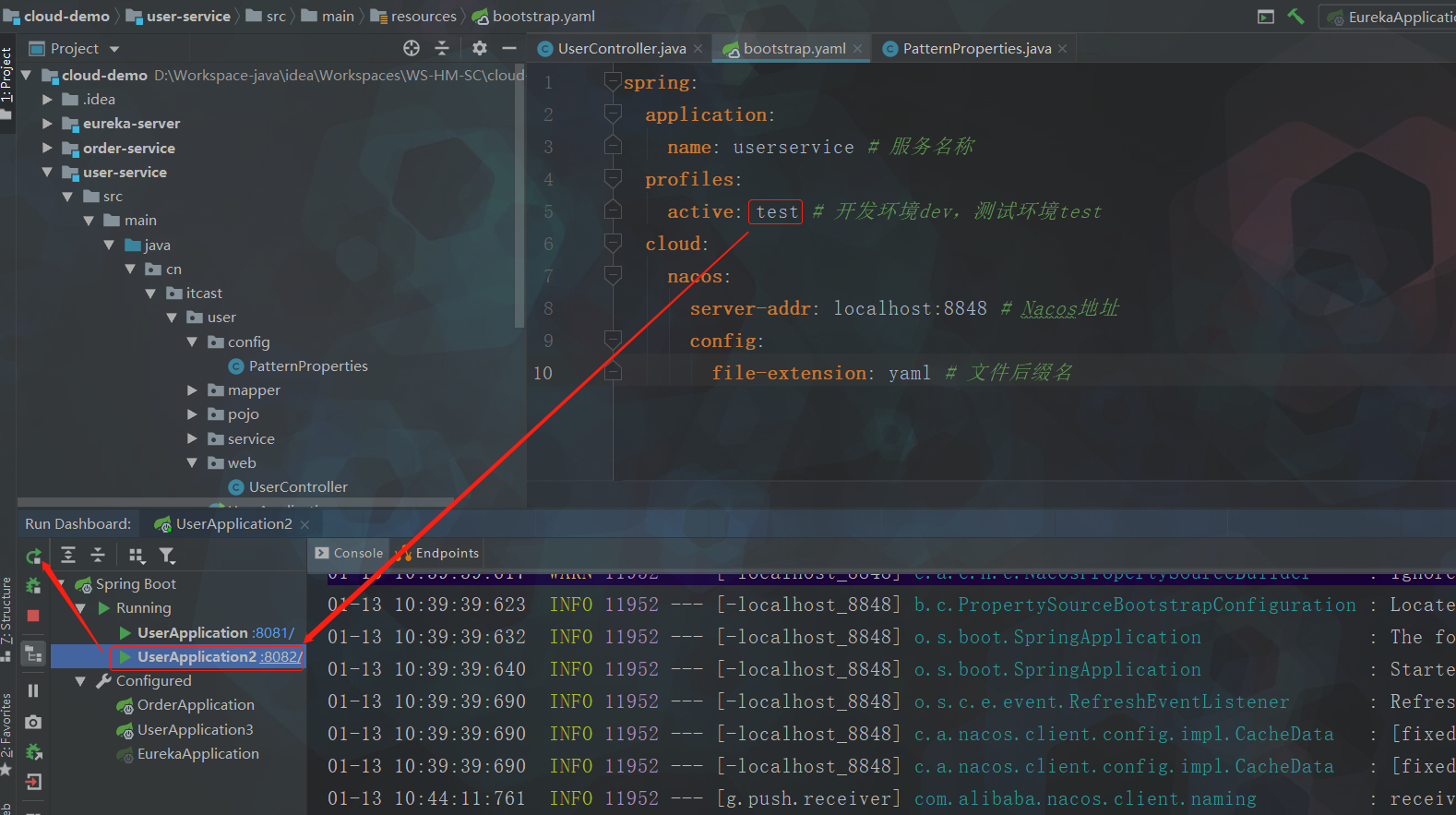Open the Console tab
Image resolution: width=1456 pixels, height=815 pixels.
[349, 553]
